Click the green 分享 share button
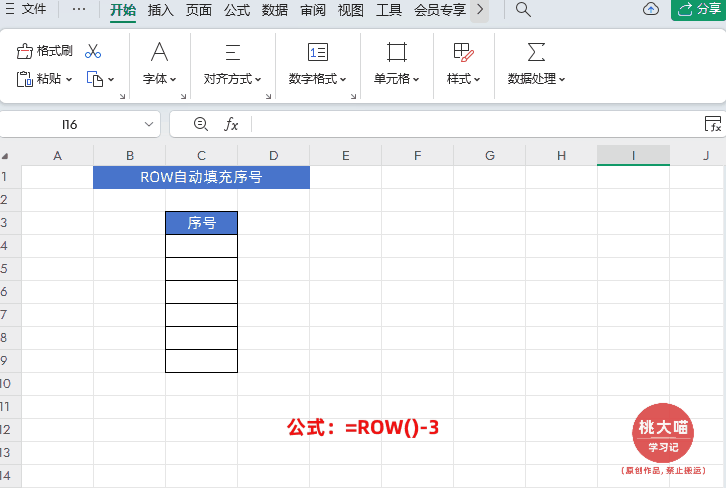This screenshot has width=726, height=488. click(x=699, y=9)
